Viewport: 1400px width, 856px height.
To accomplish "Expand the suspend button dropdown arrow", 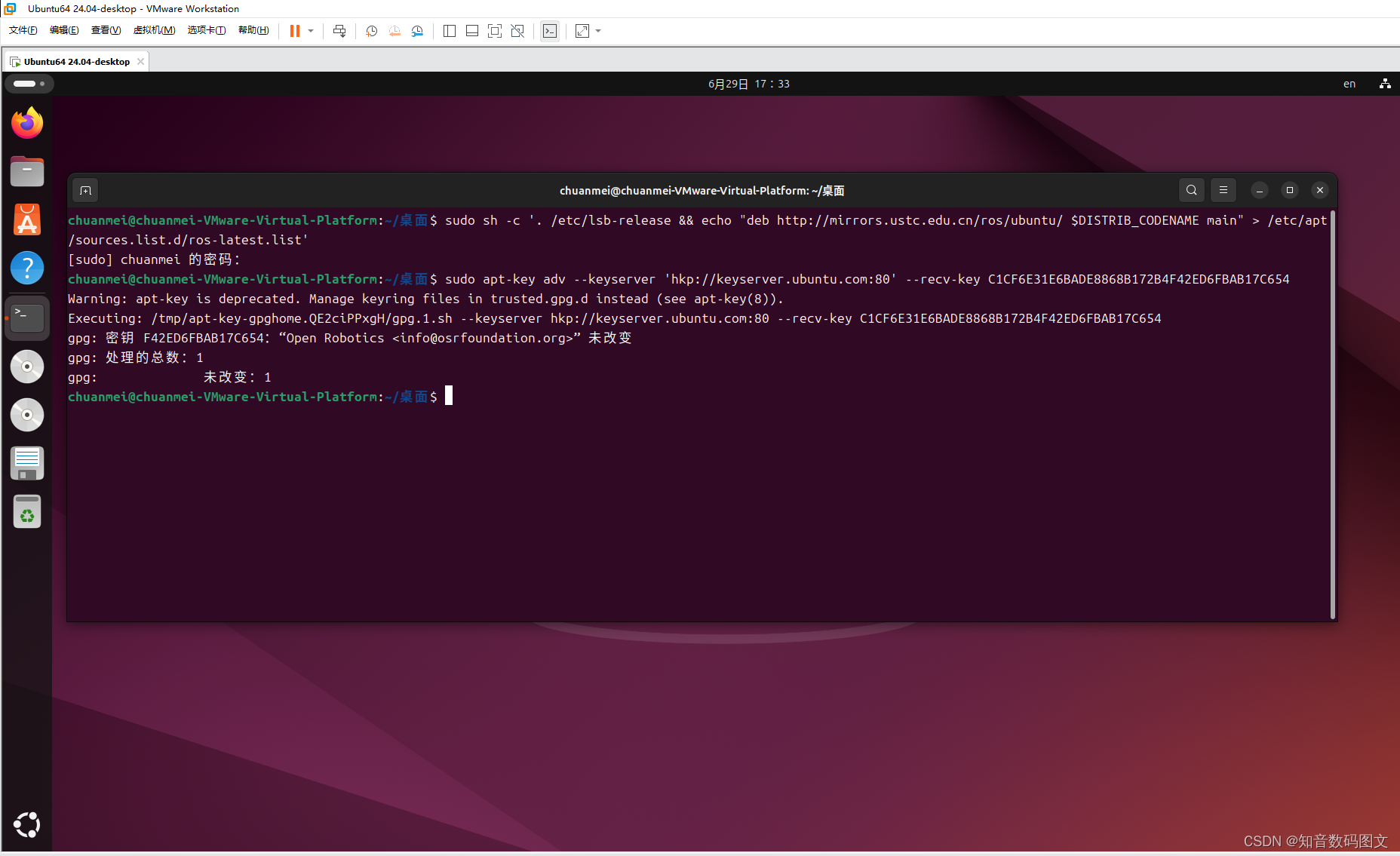I will click(310, 31).
